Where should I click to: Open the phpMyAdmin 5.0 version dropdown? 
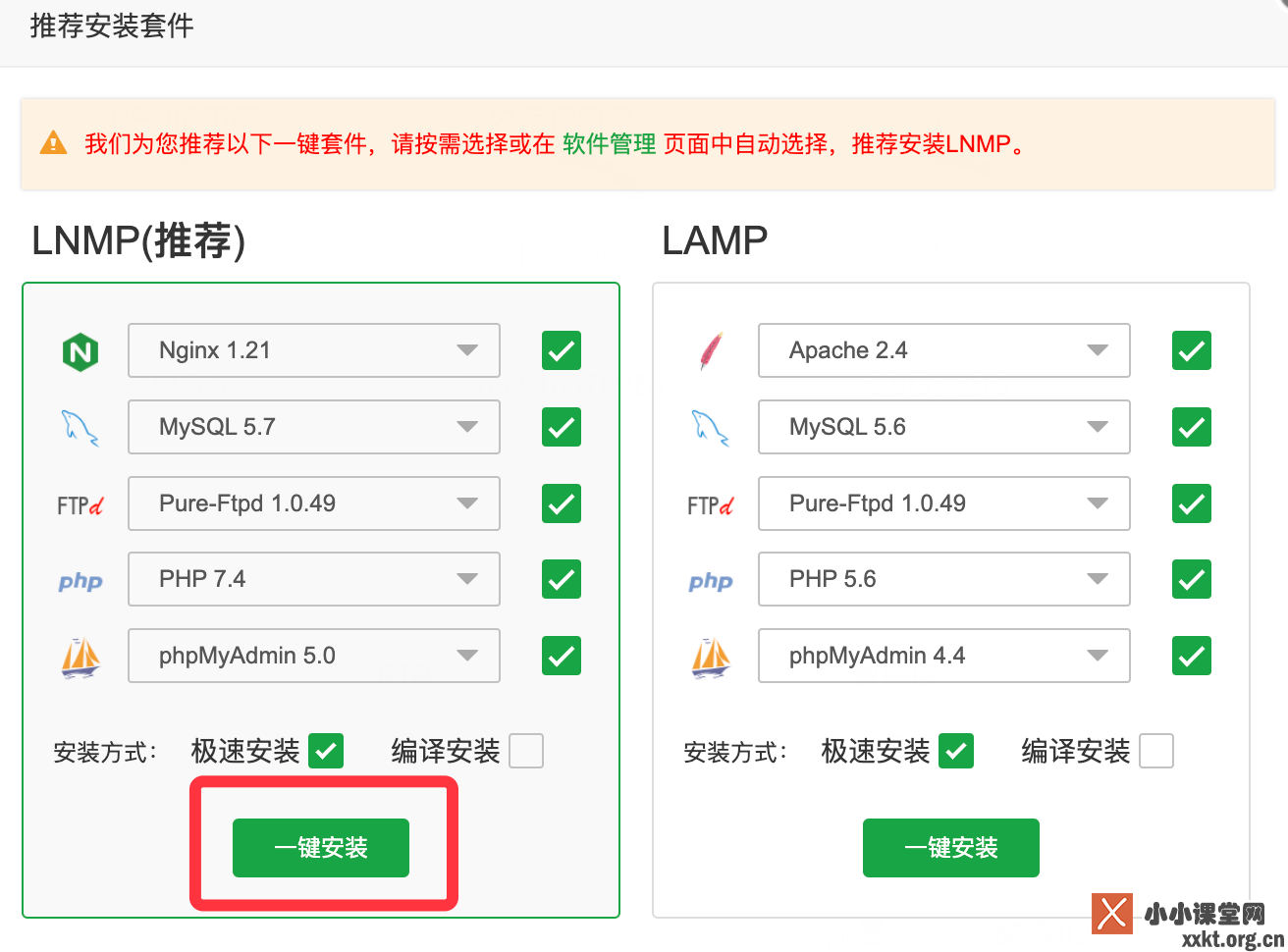click(314, 656)
